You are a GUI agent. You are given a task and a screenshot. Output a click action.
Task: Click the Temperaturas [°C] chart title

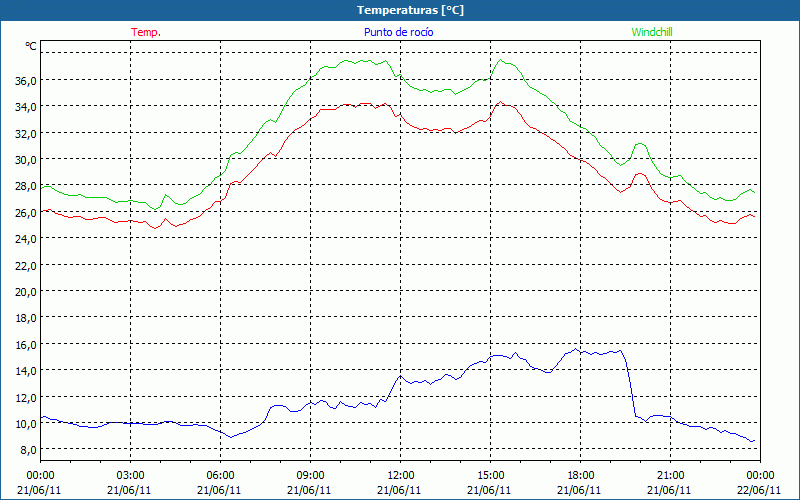pyautogui.click(x=410, y=10)
